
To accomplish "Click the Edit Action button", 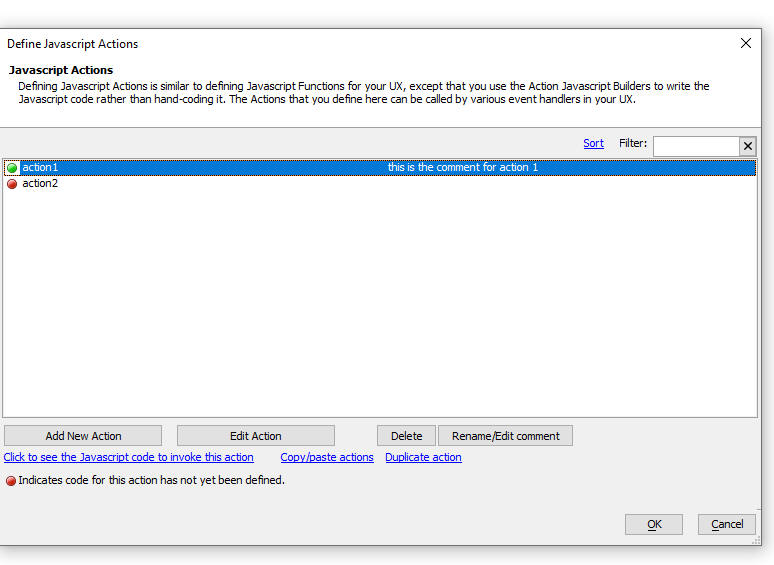I will coord(256,436).
